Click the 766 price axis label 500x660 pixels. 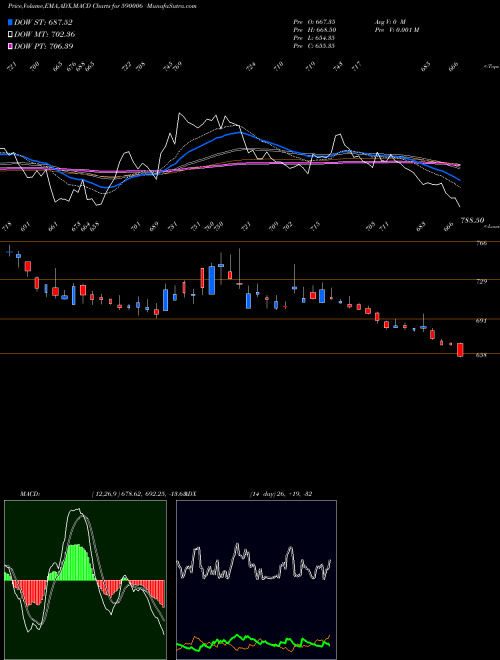pyautogui.click(x=481, y=243)
